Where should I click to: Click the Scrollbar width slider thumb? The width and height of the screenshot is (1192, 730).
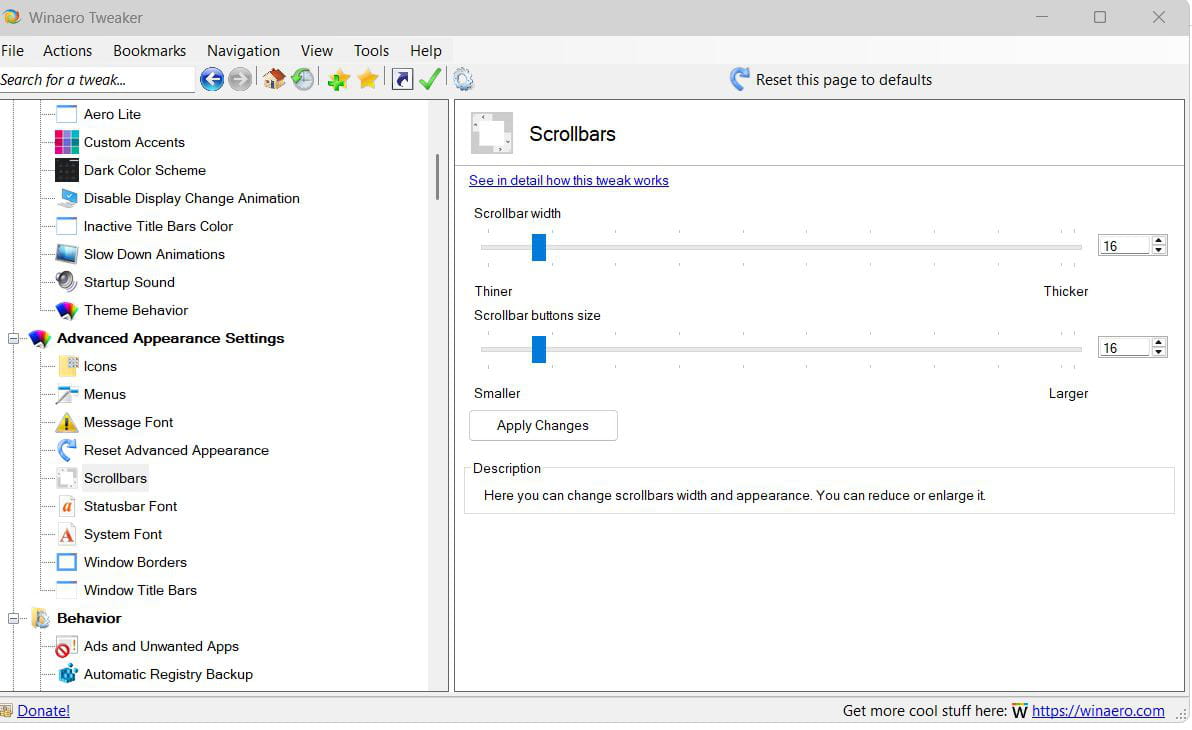539,247
